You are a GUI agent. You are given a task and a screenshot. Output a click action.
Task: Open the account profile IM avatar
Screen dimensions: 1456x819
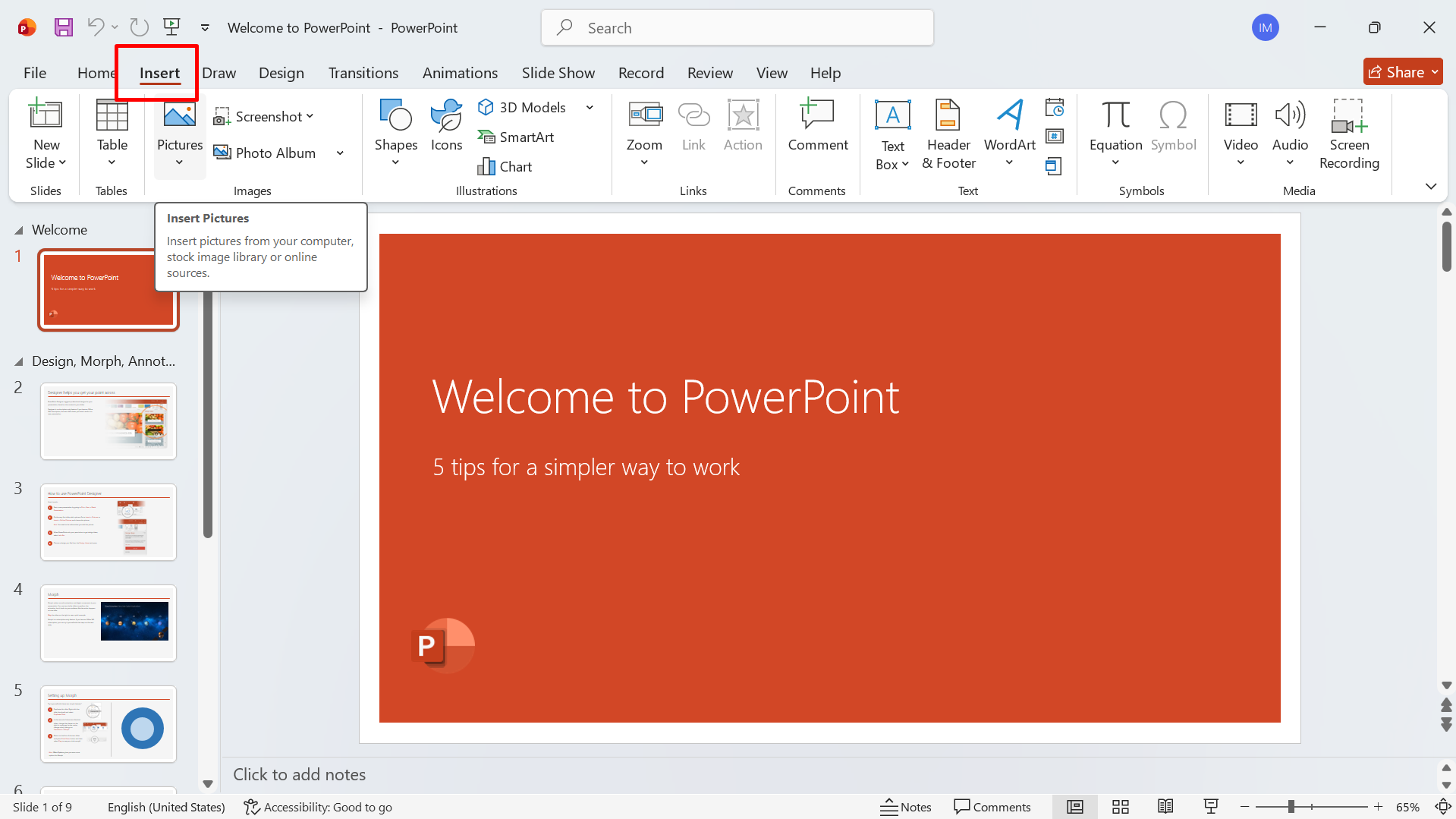pyautogui.click(x=1265, y=28)
